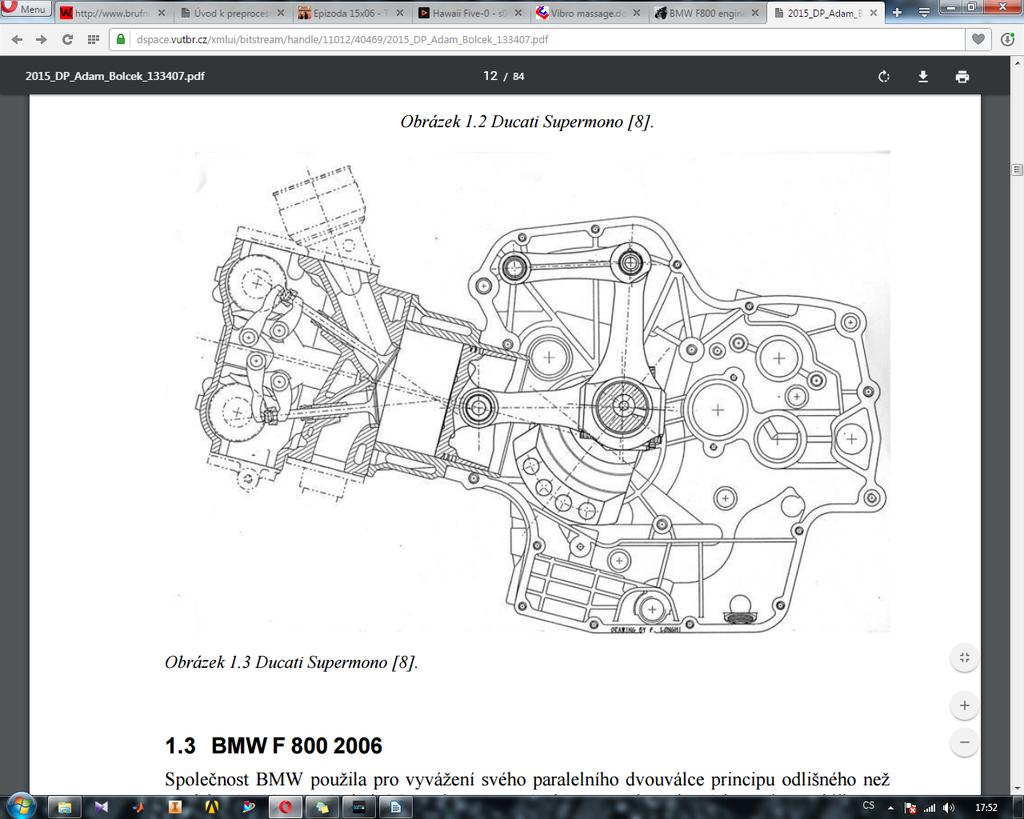Zoom in on the PDF

pyautogui.click(x=965, y=705)
